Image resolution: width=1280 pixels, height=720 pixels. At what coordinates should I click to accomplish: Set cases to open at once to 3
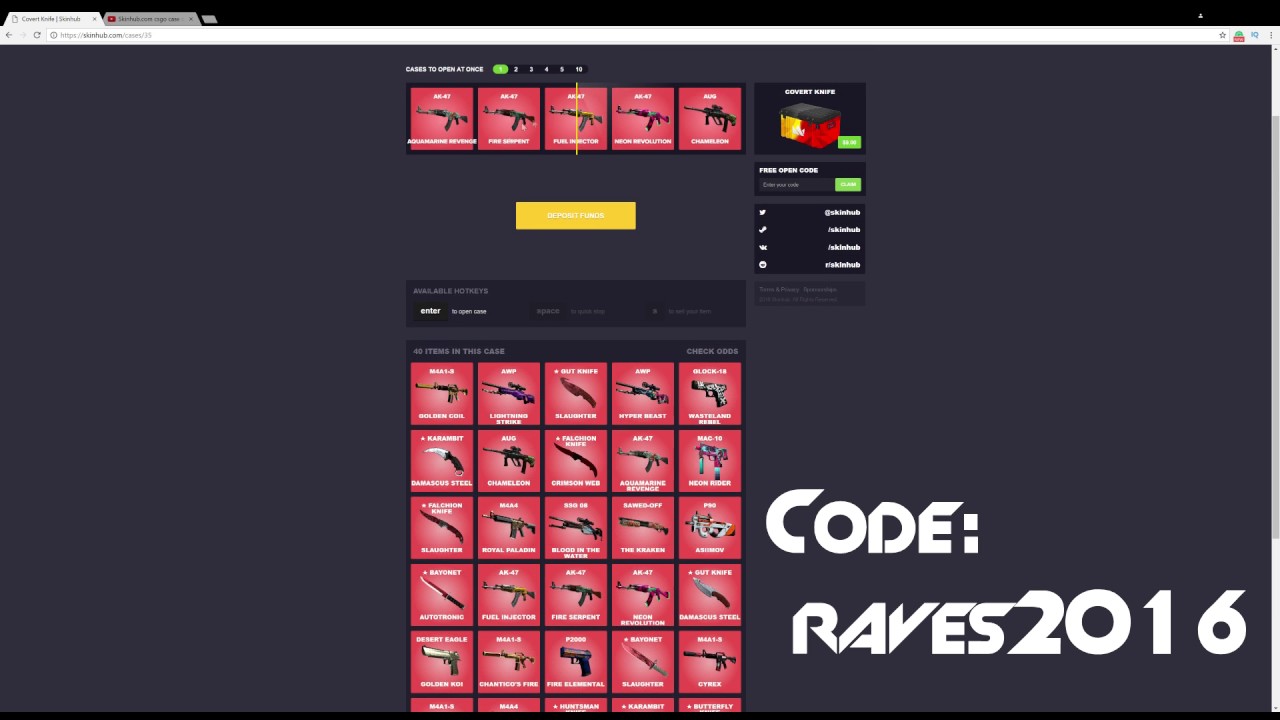[531, 69]
